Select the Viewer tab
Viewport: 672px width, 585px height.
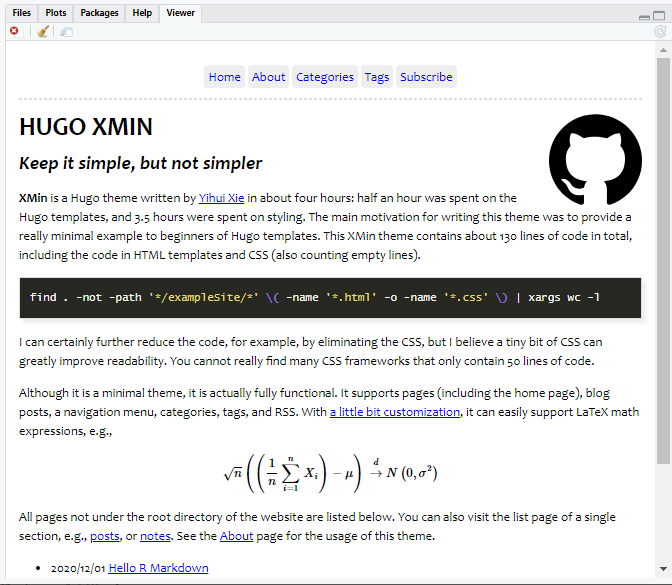(180, 13)
